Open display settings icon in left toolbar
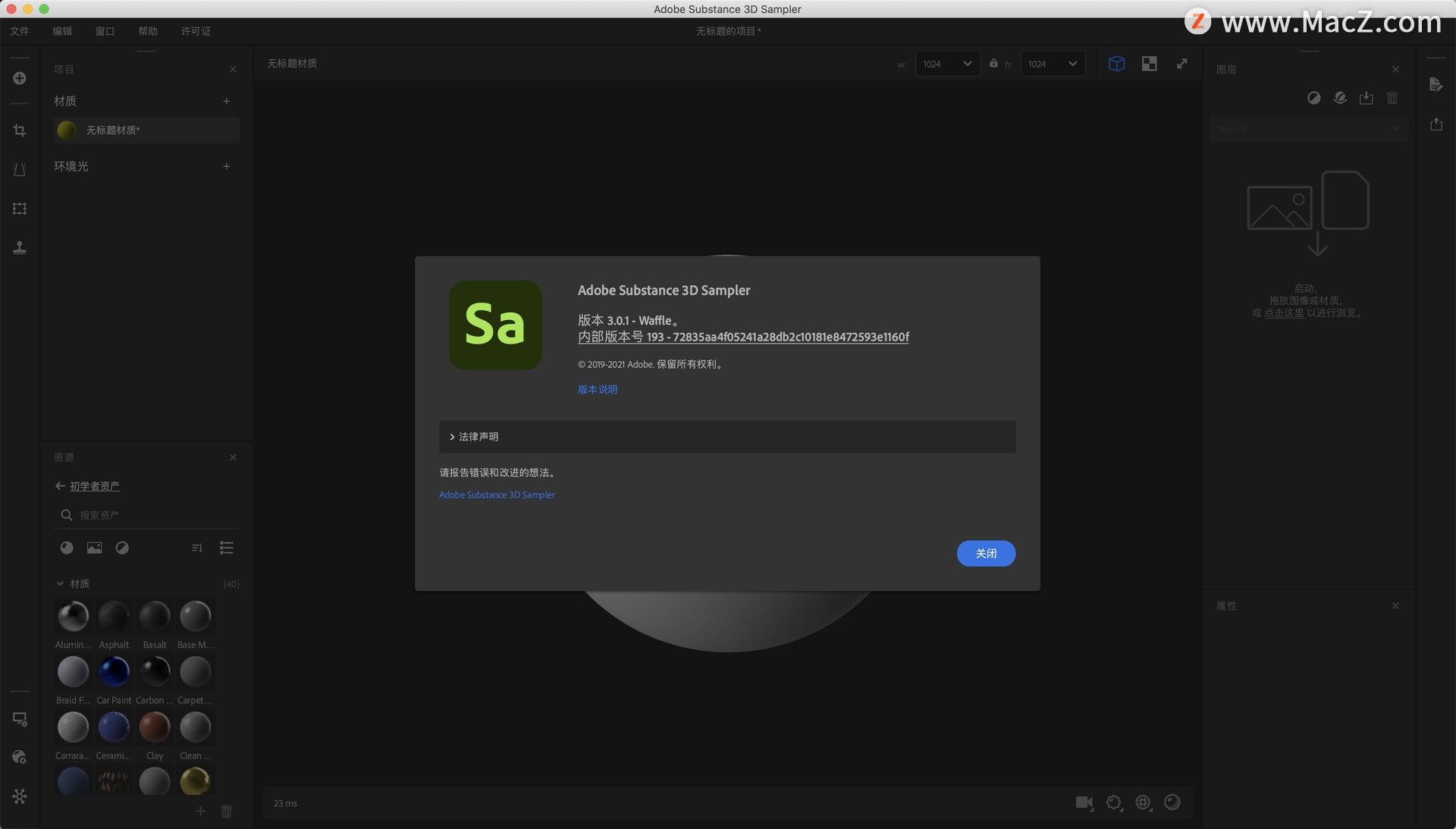The height and width of the screenshot is (829, 1456). point(20,719)
